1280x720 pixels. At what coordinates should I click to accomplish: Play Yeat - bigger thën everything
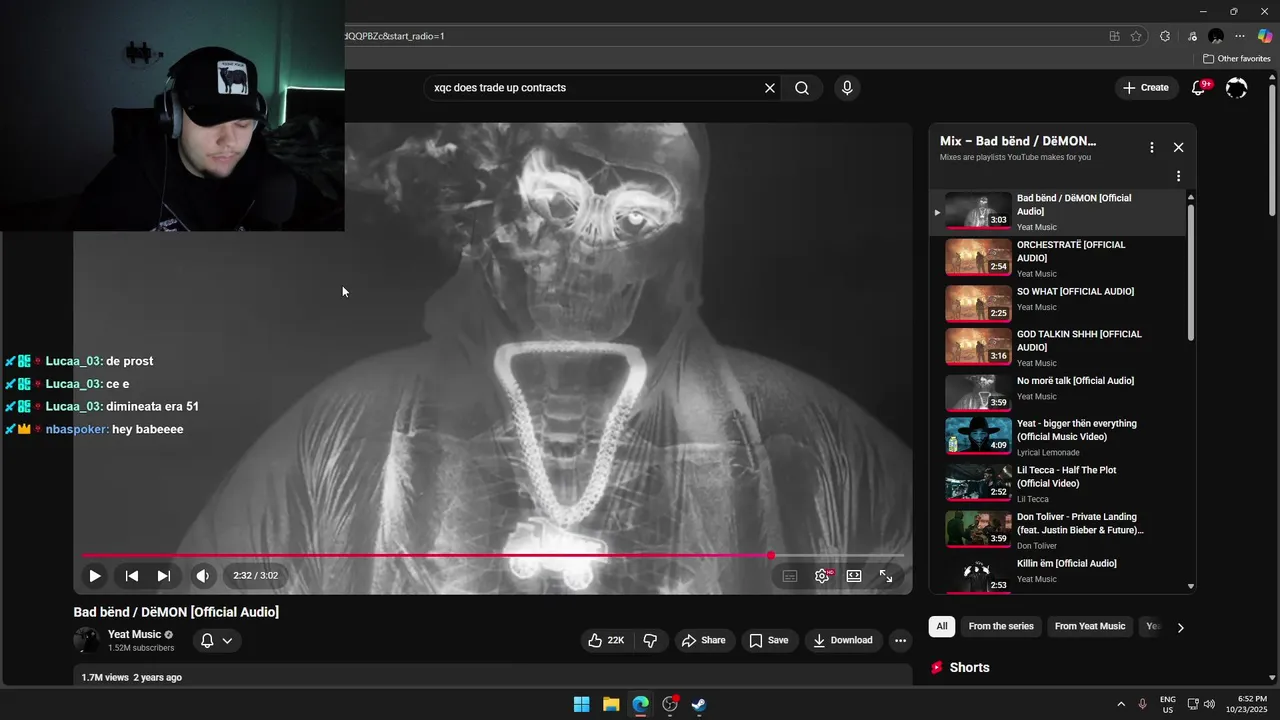tap(1058, 437)
